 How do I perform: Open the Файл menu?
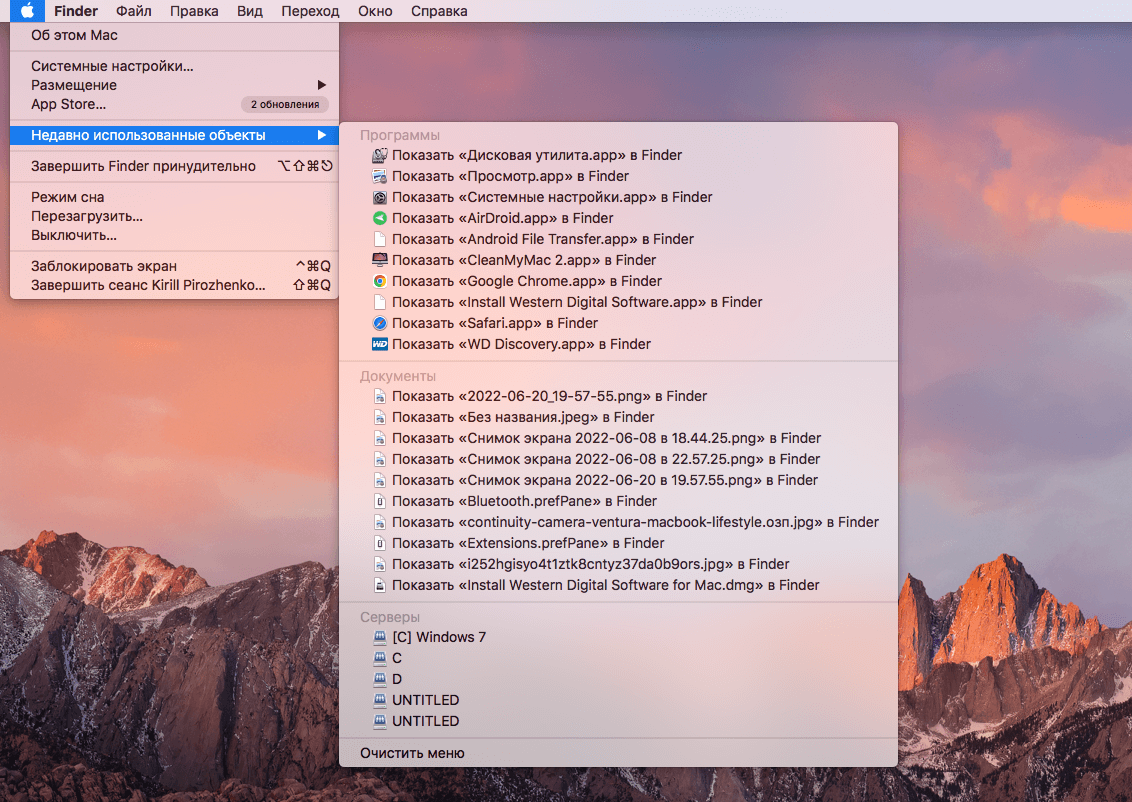coord(134,11)
